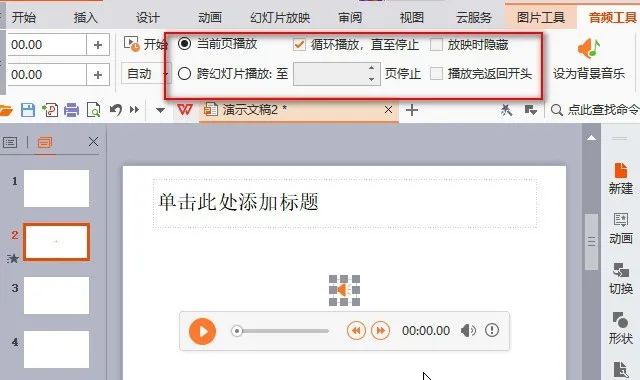Click the upper 00.00 time field
Image resolution: width=640 pixels, height=380 pixels.
tap(46, 44)
